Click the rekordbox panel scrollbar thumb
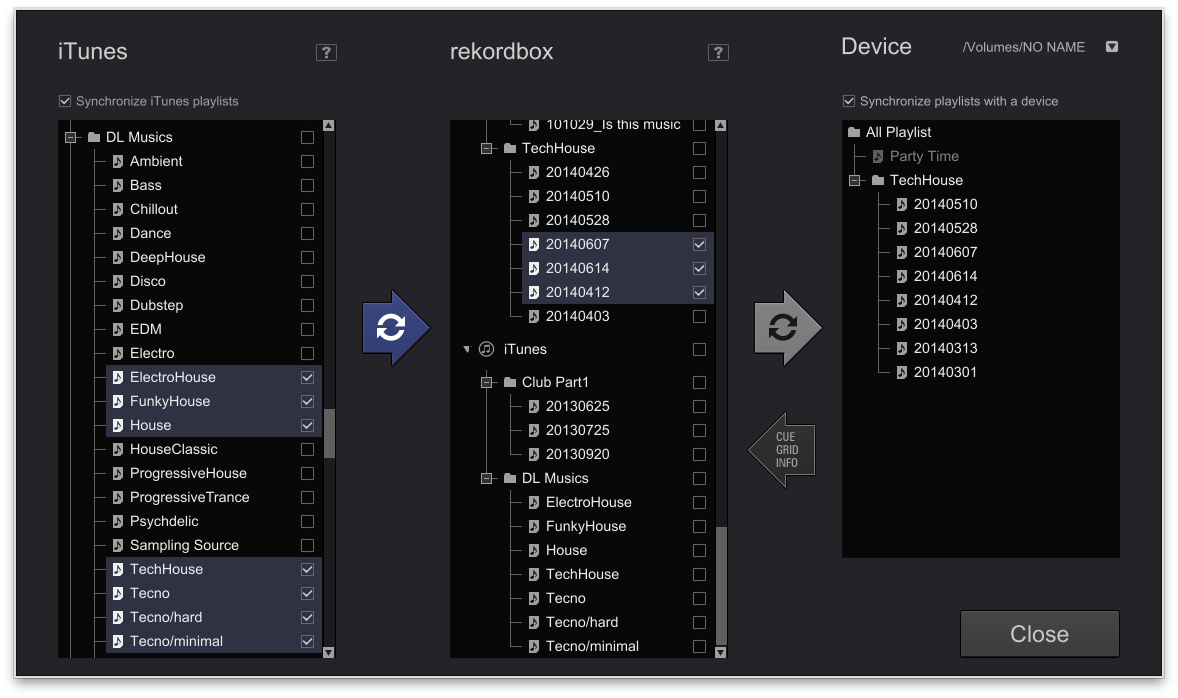 point(721,585)
